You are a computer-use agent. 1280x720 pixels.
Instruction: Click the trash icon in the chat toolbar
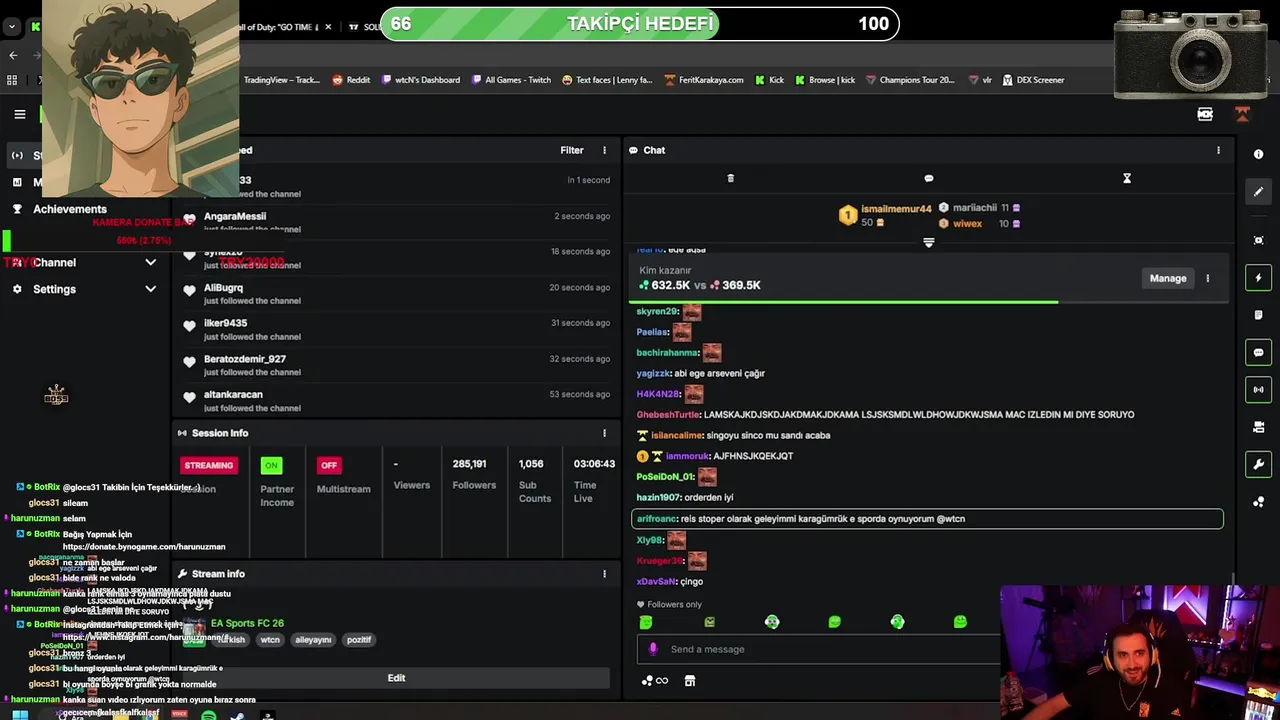(x=730, y=178)
